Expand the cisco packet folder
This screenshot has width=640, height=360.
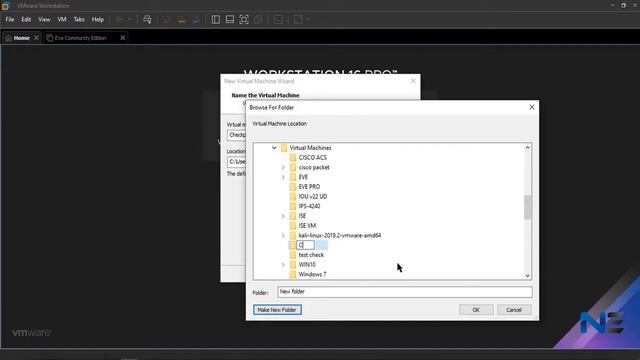(x=283, y=167)
